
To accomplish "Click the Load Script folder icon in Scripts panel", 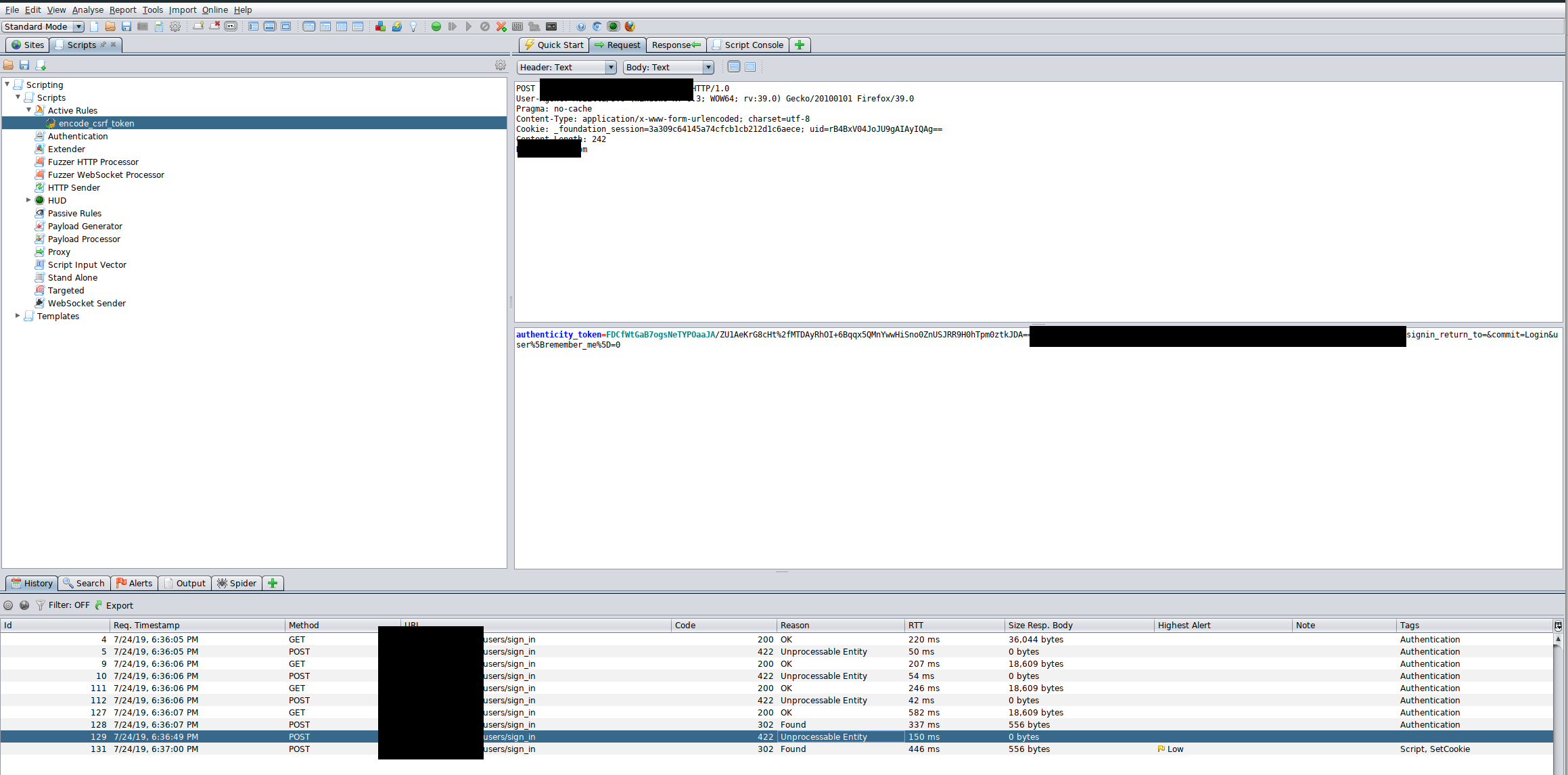I will [x=8, y=65].
